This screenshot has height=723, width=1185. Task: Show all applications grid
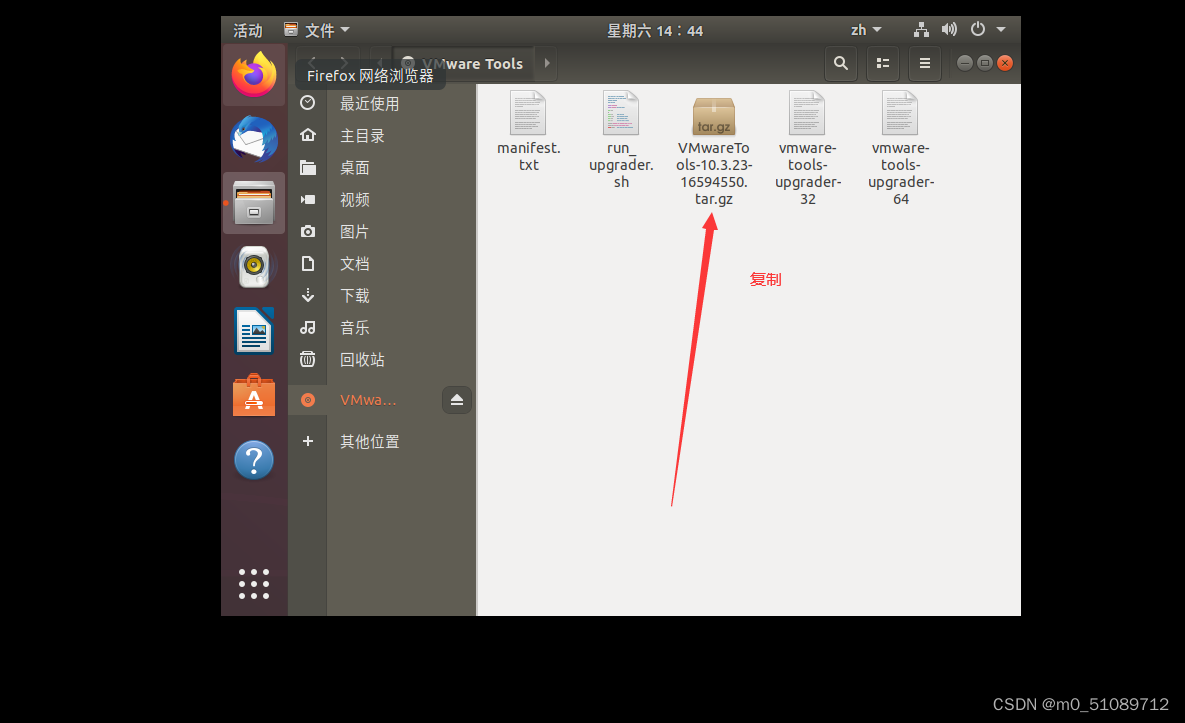click(x=254, y=584)
